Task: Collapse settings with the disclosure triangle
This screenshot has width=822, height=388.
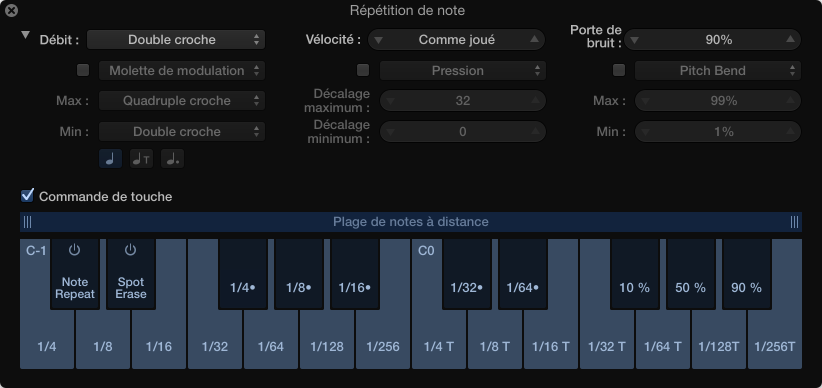Action: pos(25,35)
